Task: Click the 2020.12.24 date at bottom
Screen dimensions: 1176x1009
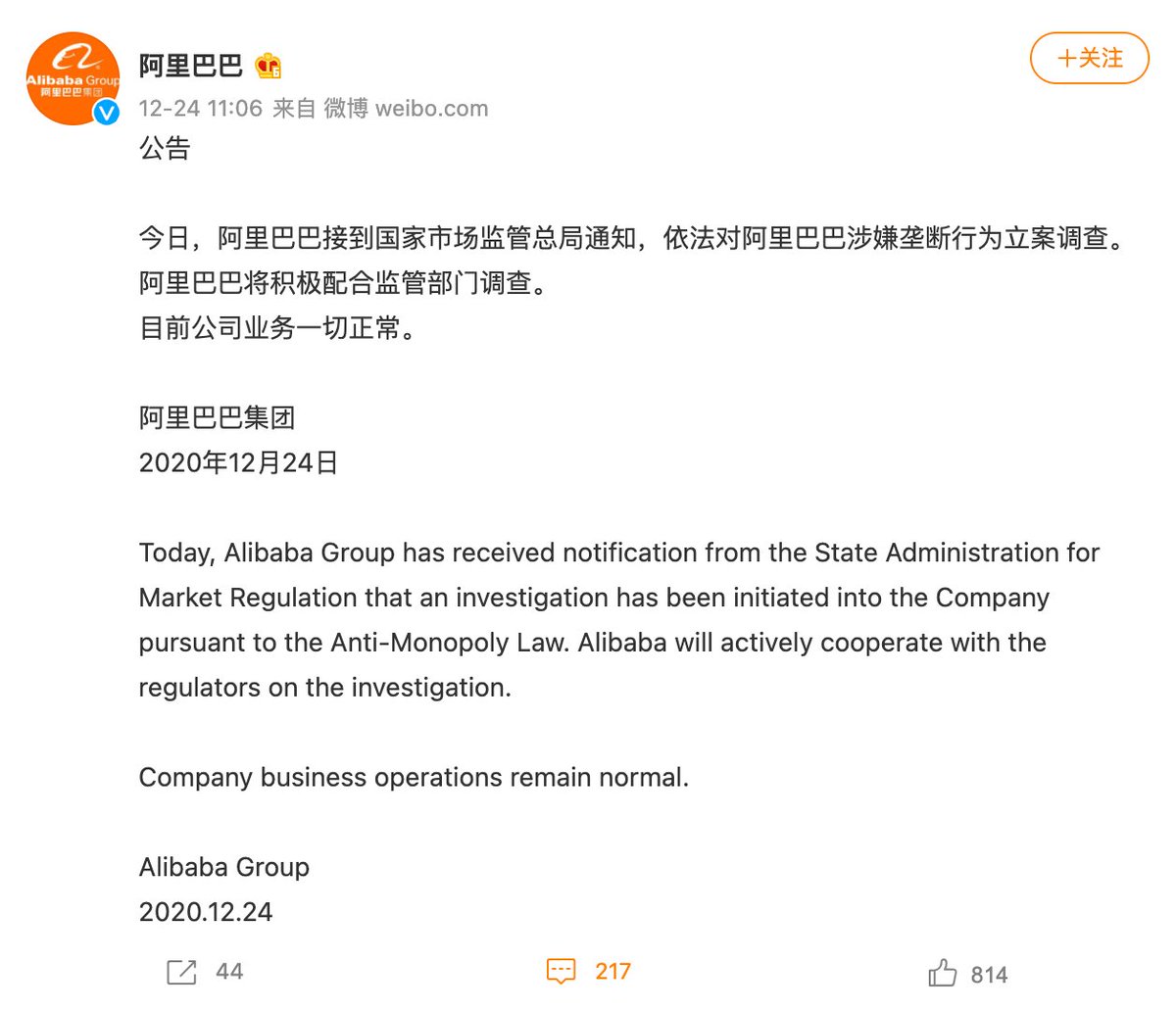Action: tap(206, 912)
